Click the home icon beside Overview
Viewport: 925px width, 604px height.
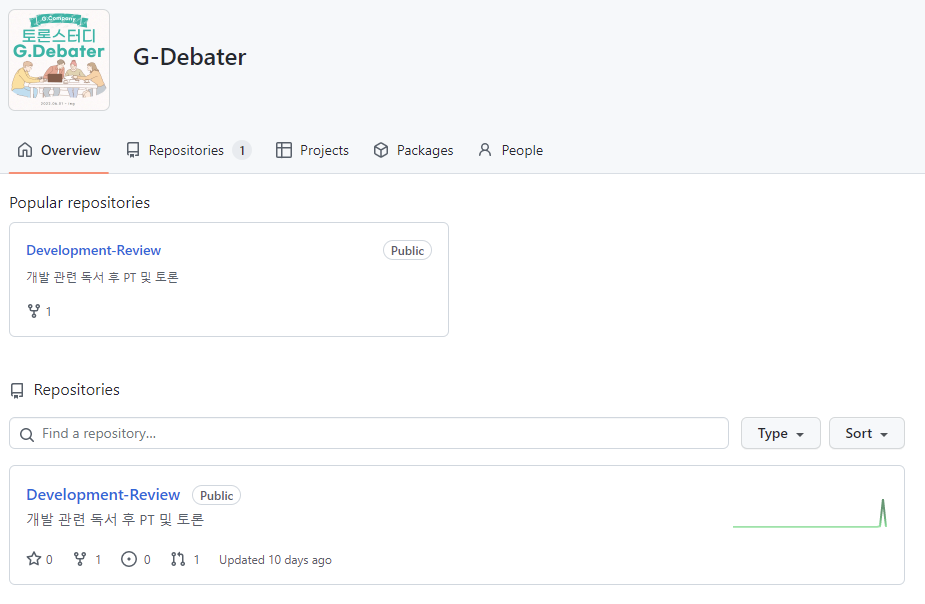25,150
